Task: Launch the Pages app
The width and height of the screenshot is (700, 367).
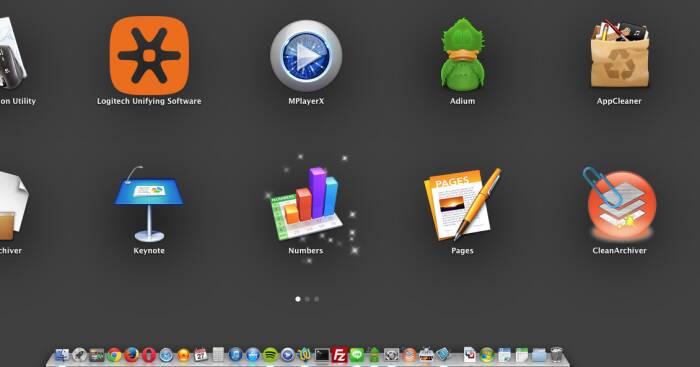Action: (462, 204)
